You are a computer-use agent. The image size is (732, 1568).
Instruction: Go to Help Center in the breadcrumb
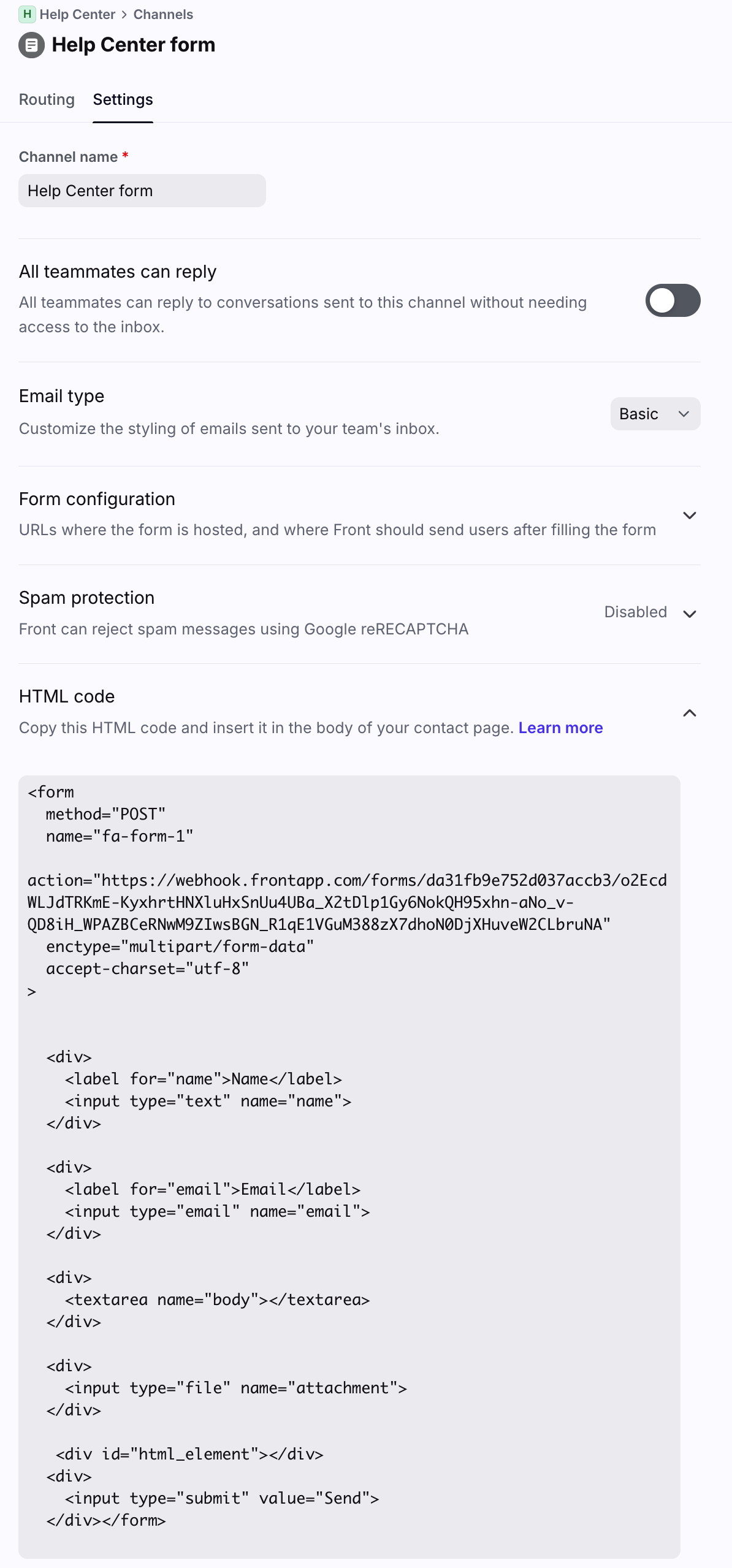(x=77, y=15)
